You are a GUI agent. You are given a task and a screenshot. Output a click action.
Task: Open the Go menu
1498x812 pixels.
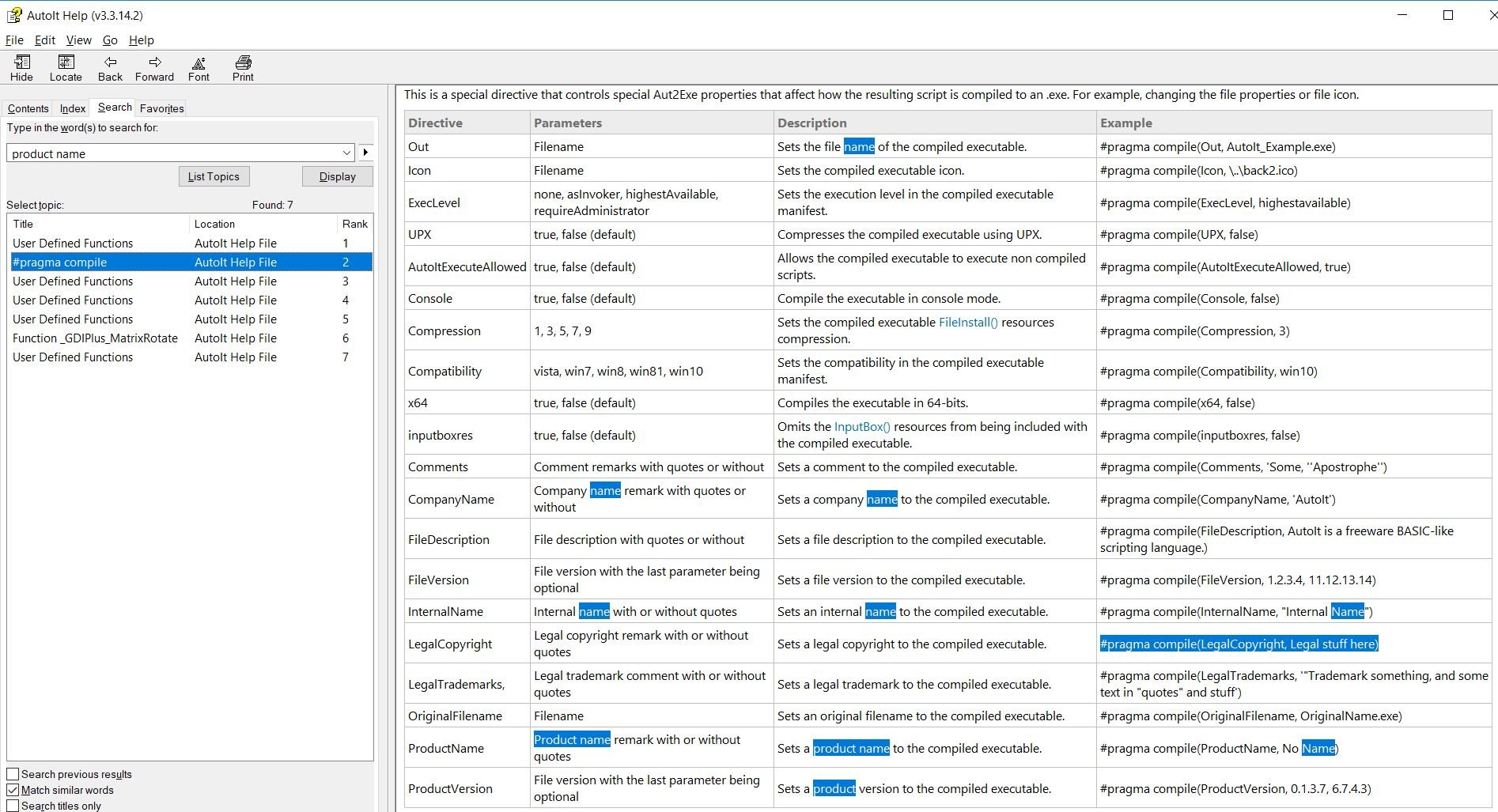(110, 40)
